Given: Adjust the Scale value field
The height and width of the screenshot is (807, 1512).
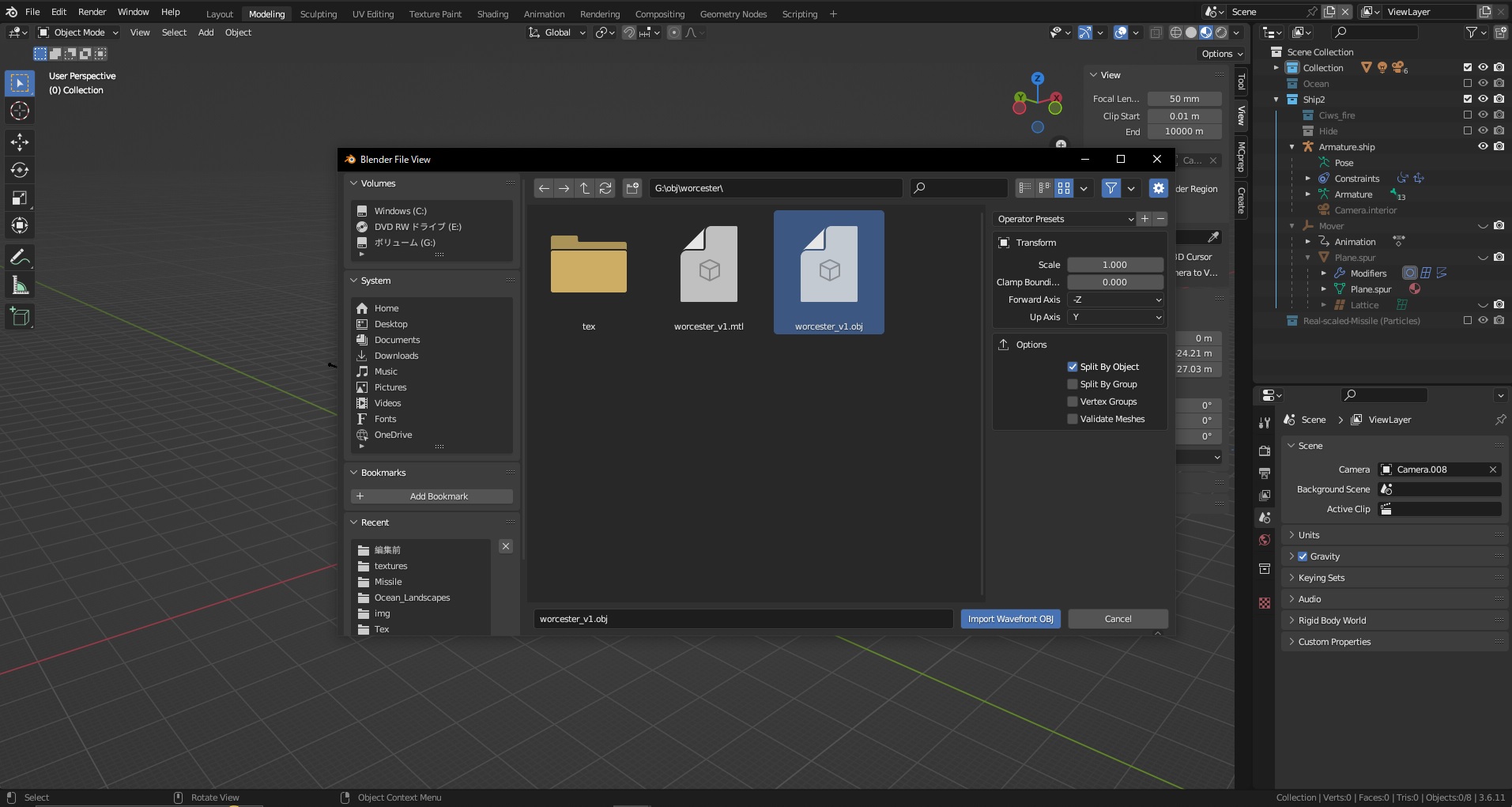Looking at the screenshot, I should click(1115, 265).
